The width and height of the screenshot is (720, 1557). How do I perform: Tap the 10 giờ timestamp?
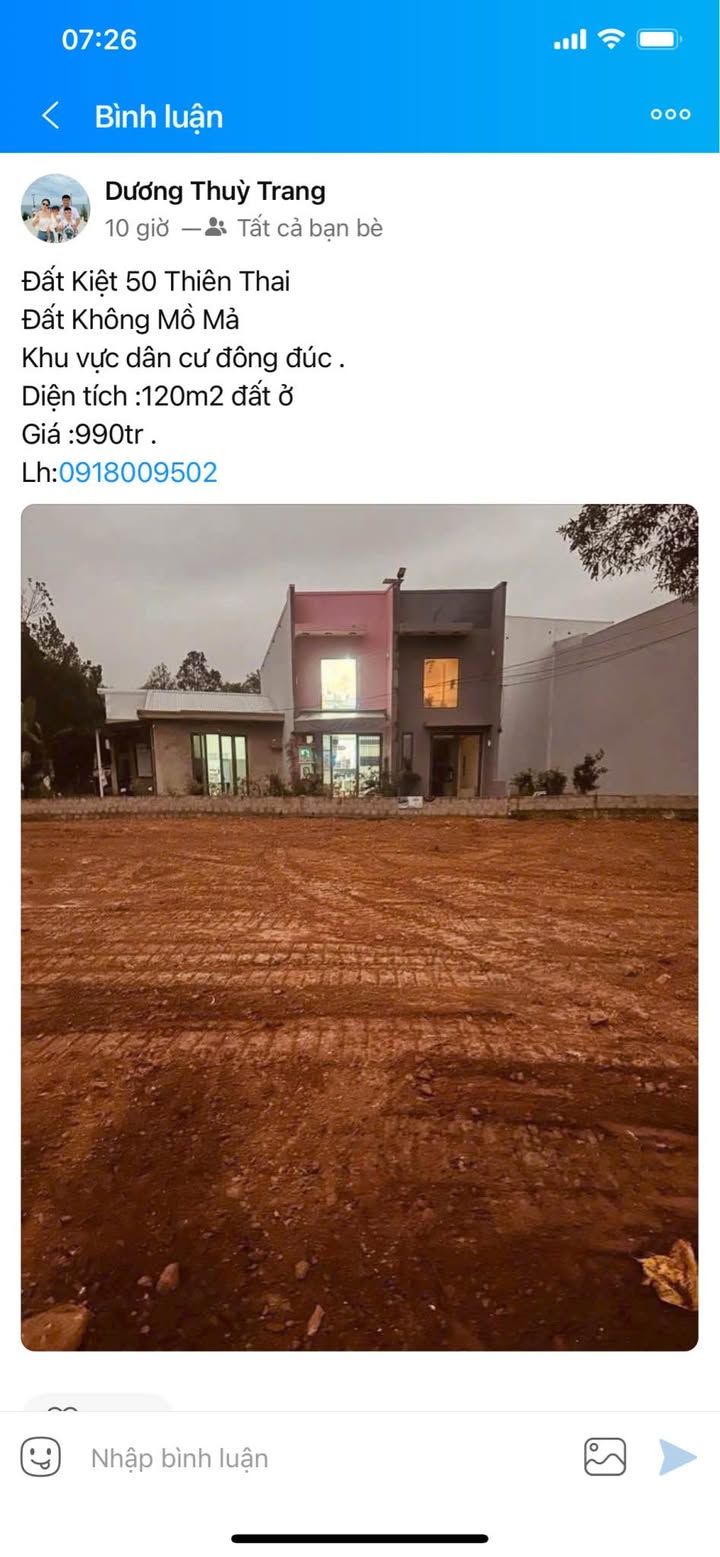tap(137, 228)
